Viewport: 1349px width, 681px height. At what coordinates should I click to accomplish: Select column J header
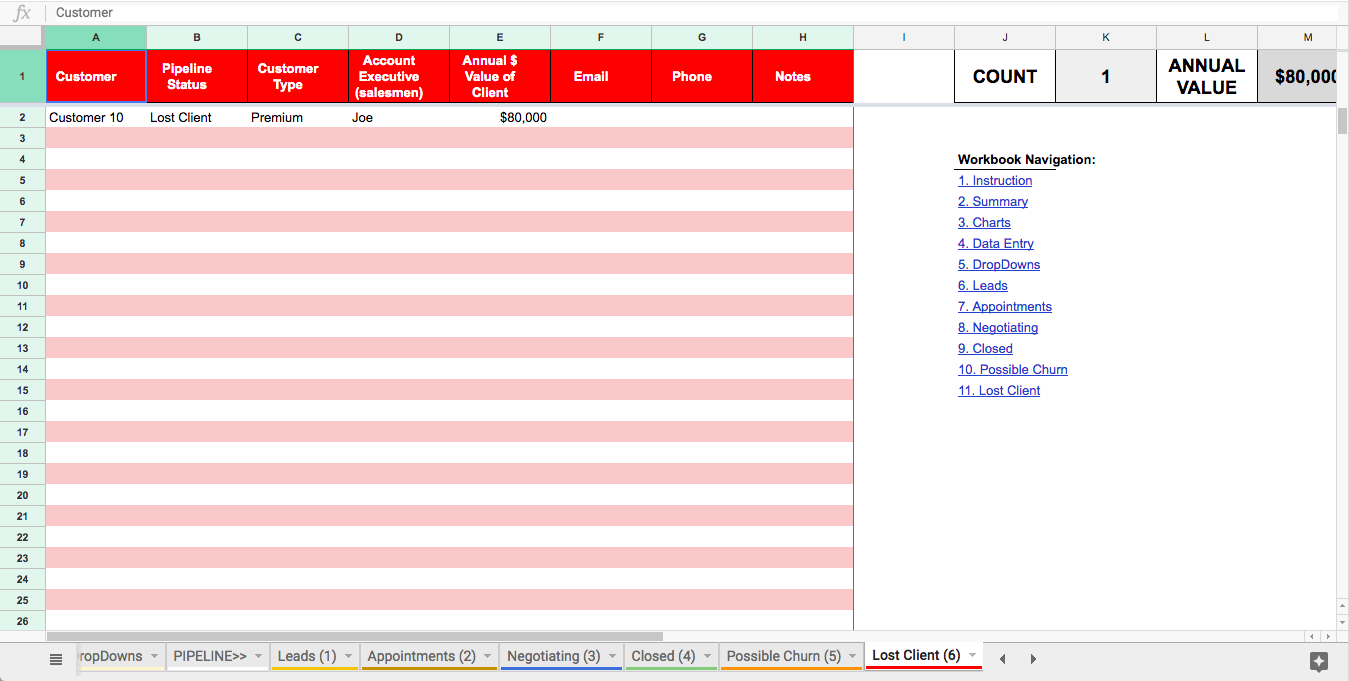(1005, 37)
